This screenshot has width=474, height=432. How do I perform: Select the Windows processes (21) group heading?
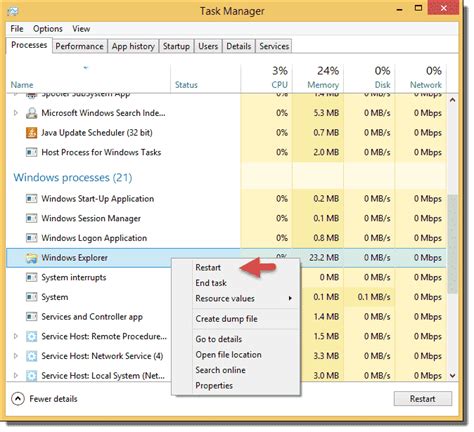click(73, 177)
